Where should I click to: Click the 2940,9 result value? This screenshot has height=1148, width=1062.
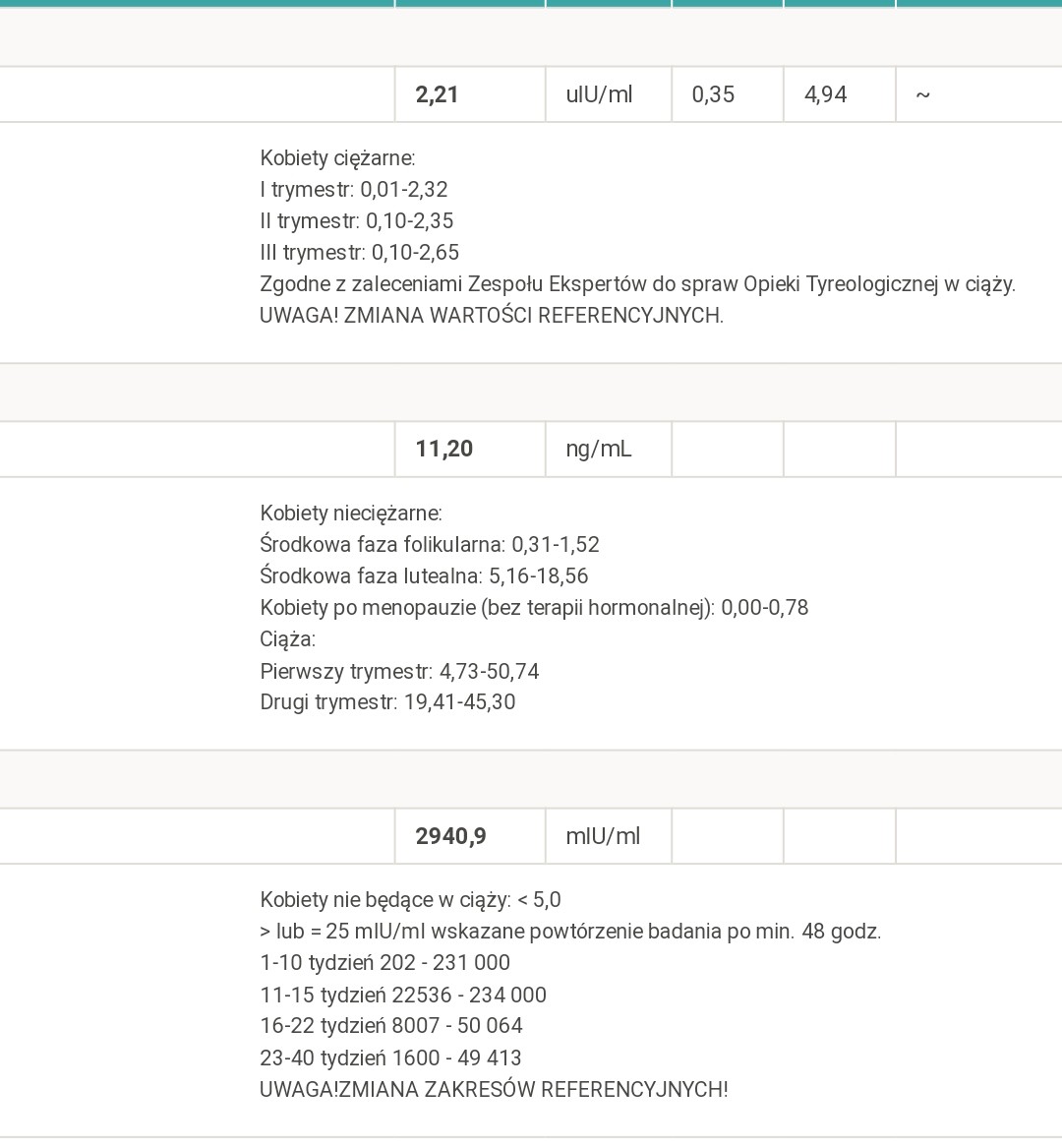point(450,836)
